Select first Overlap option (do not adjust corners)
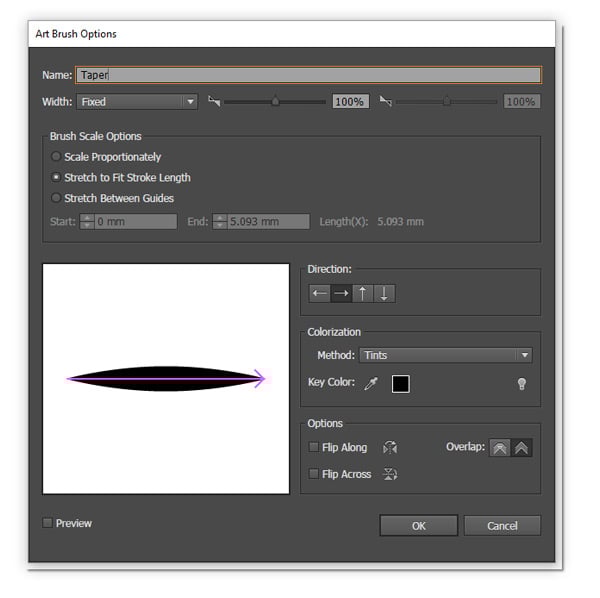The image size is (600, 598). click(500, 447)
